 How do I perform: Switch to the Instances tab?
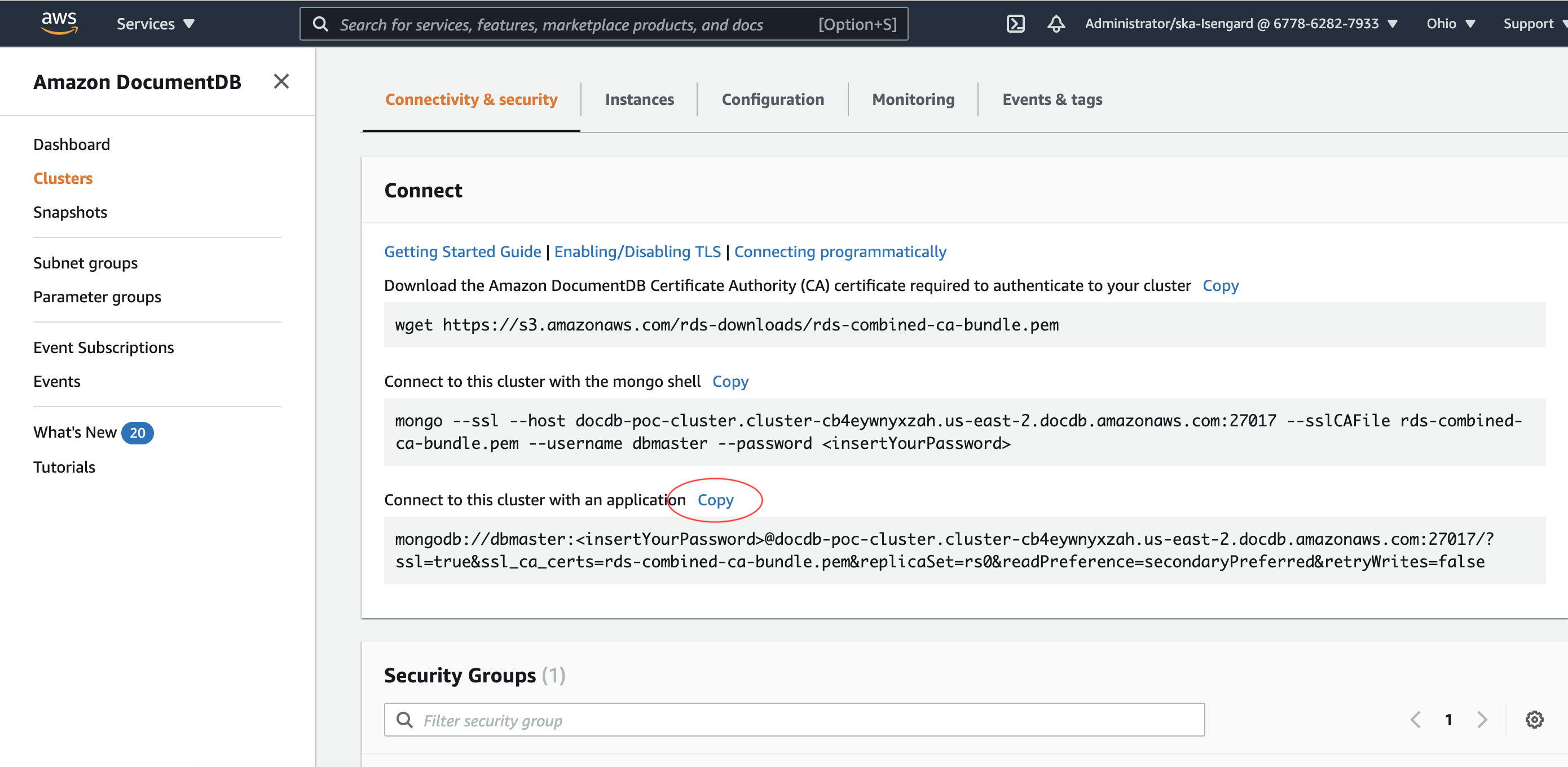639,99
